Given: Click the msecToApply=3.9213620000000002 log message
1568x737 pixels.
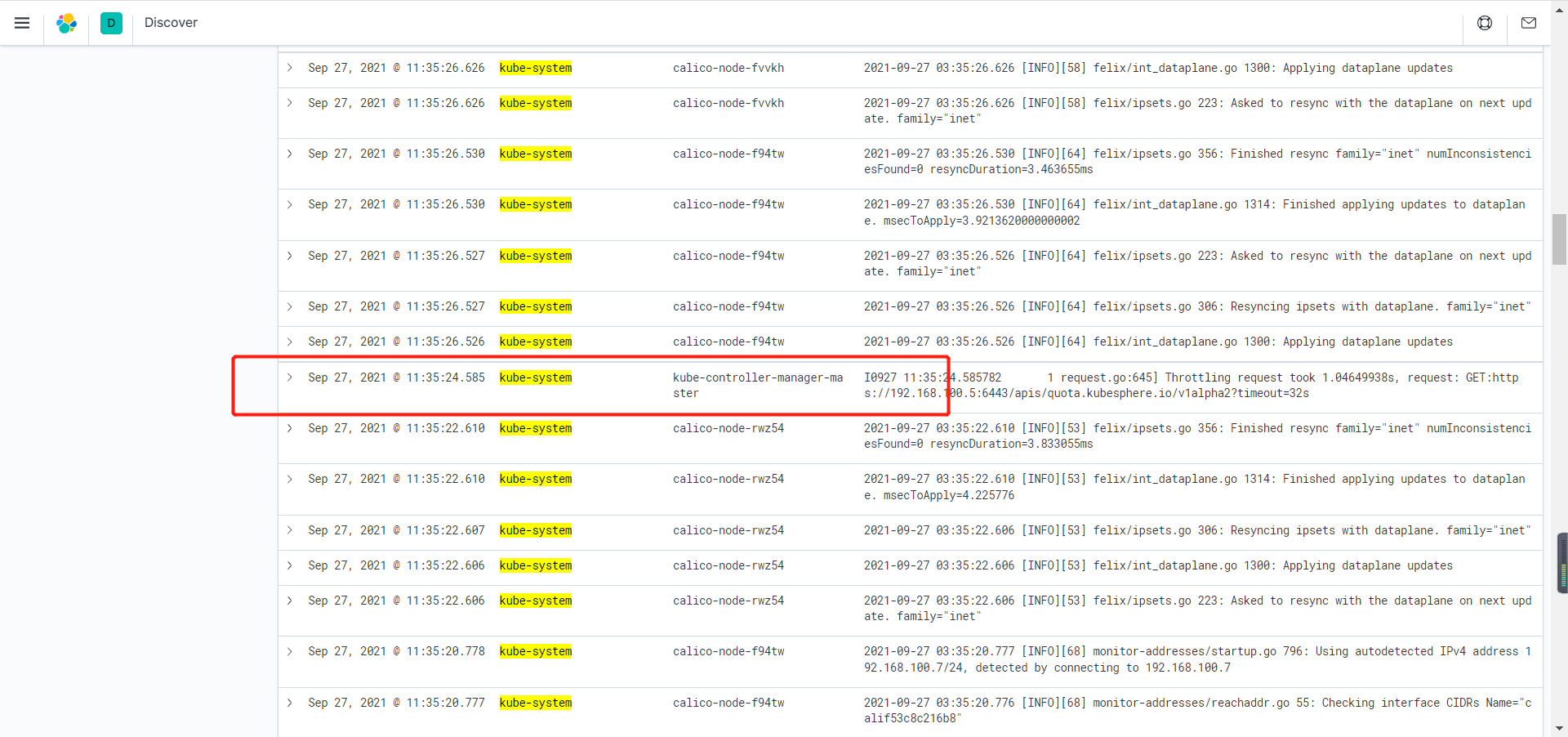Looking at the screenshot, I should [1194, 212].
